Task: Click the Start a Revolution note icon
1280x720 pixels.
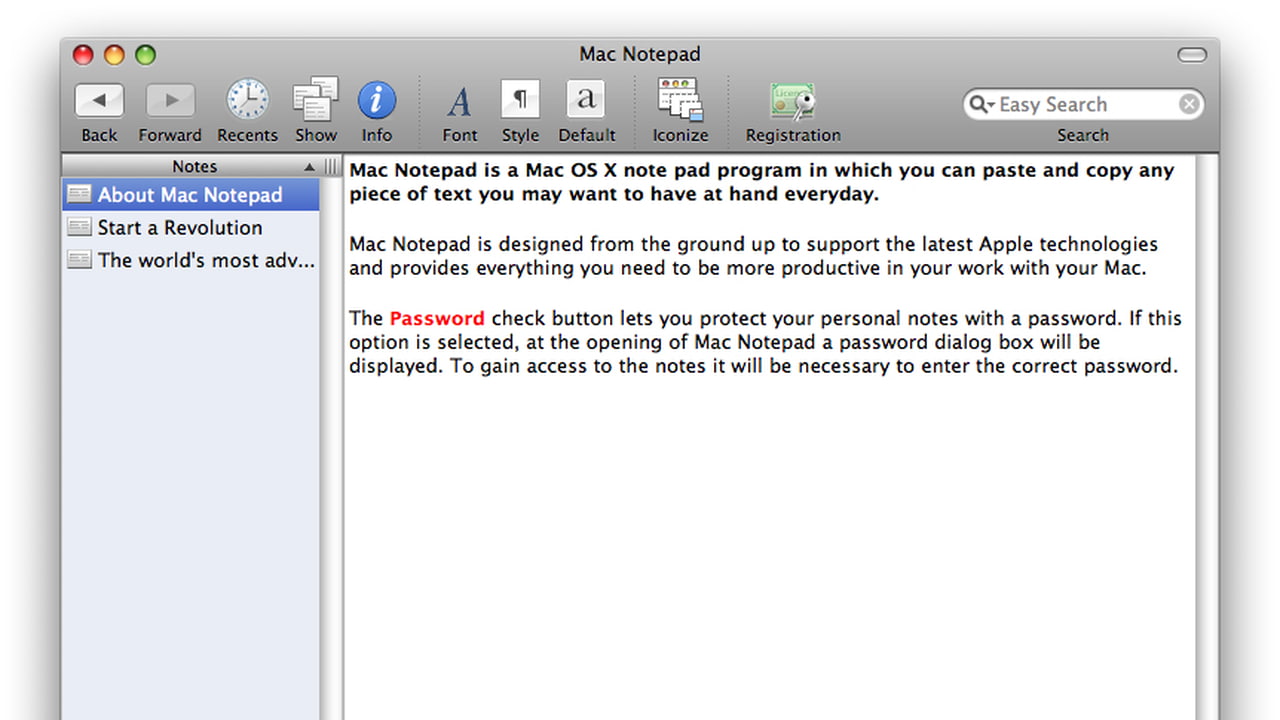Action: pos(79,227)
